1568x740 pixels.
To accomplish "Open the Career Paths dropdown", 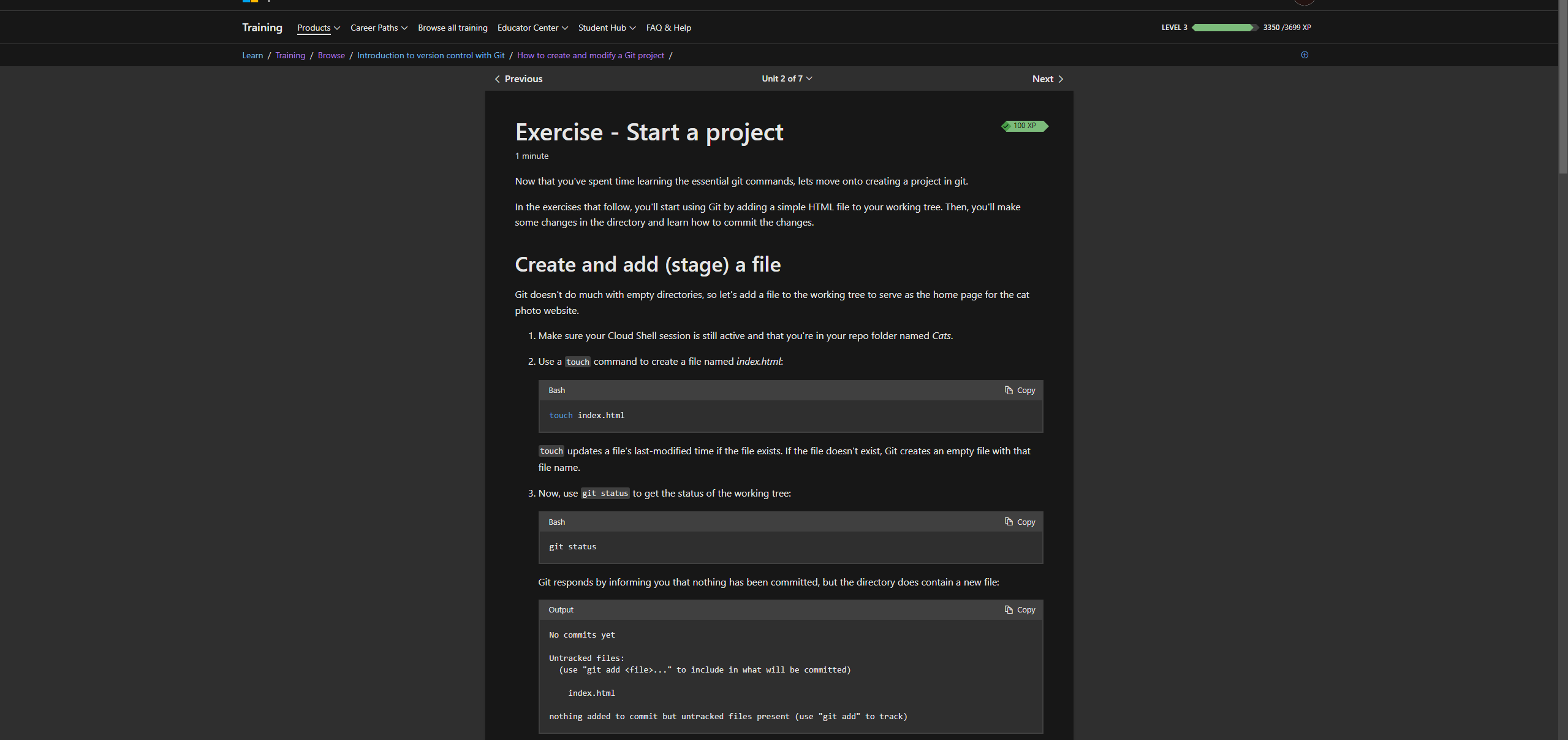I will 379,28.
